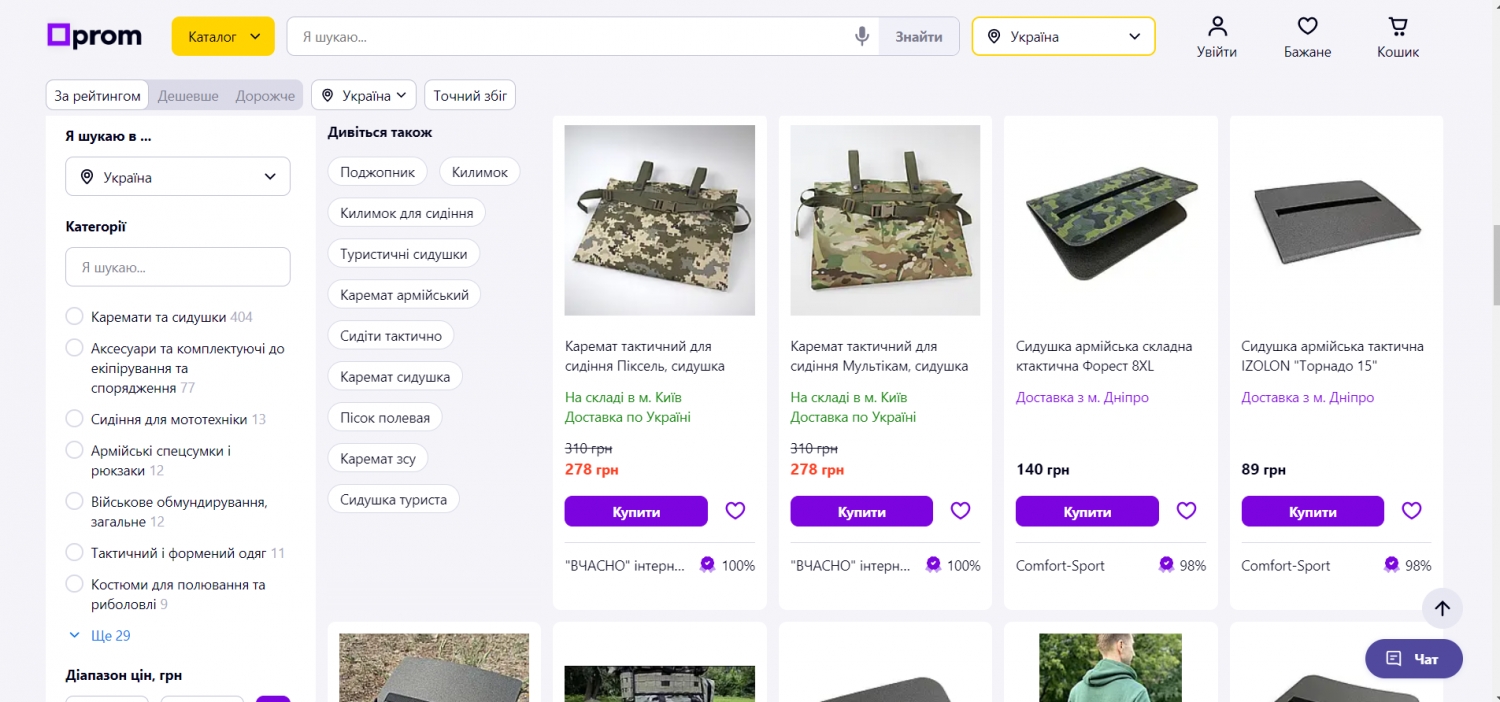The height and width of the screenshot is (702, 1500).
Task: Open the user login icon Увійти
Action: tap(1216, 37)
